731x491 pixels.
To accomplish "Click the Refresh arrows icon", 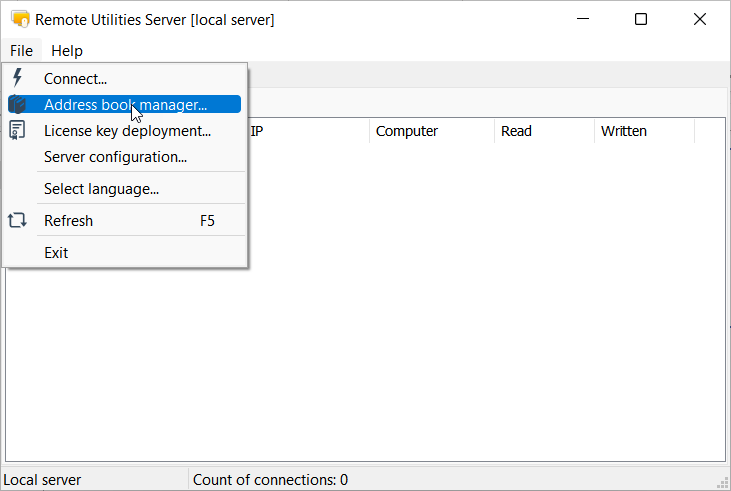I will coord(17,221).
